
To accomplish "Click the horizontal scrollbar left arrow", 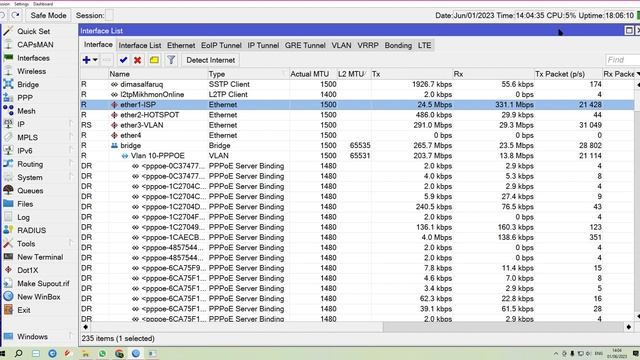I will pos(85,327).
